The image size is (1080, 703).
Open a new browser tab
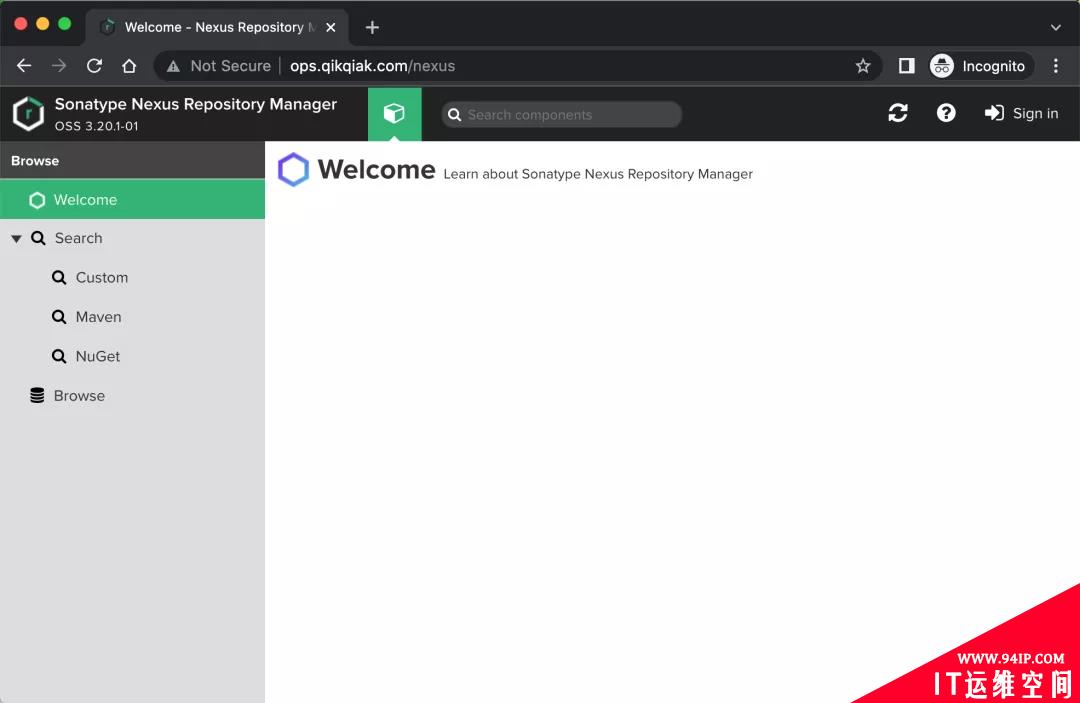click(x=372, y=28)
